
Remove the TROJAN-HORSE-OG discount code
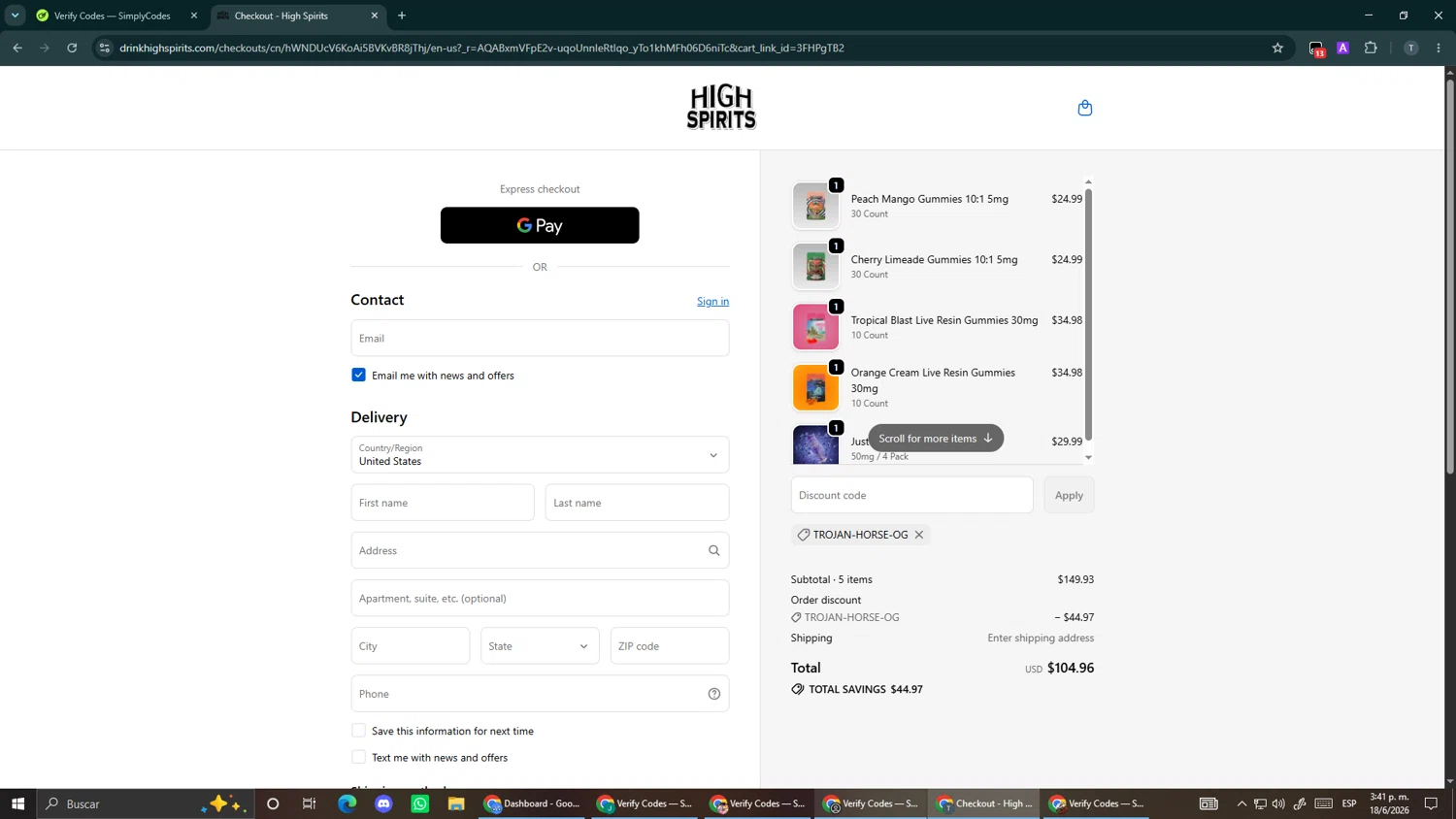919,535
